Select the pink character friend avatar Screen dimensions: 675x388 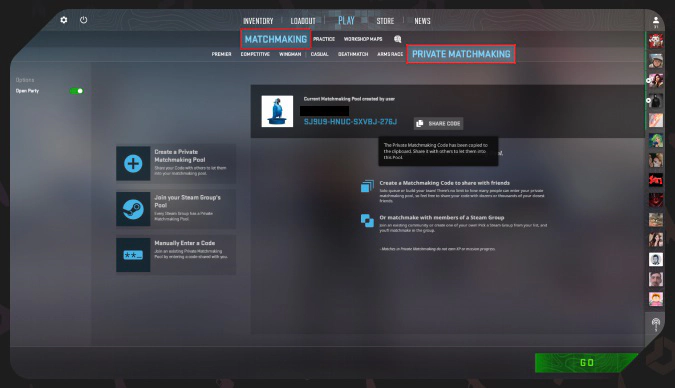point(656,299)
